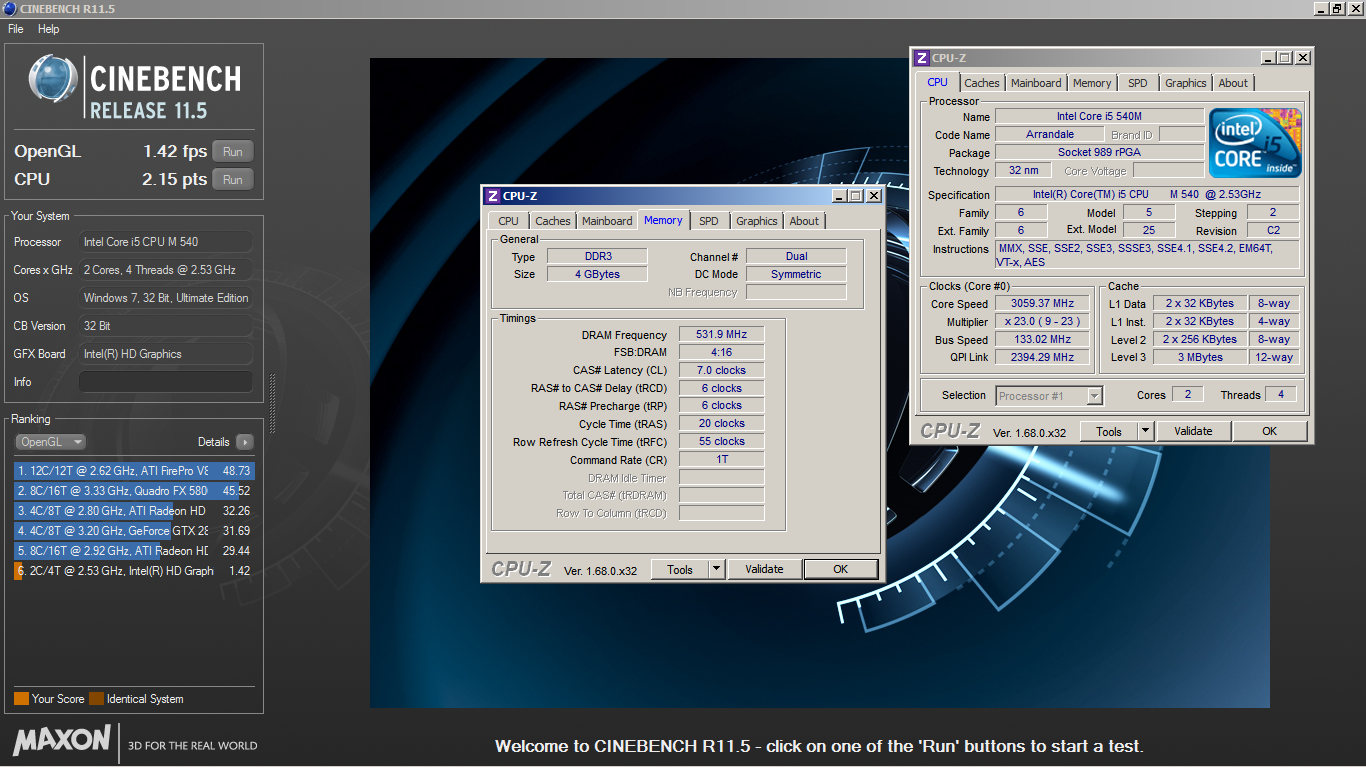Open About tab in right CPU-Z window
The height and width of the screenshot is (768, 1366).
click(x=1233, y=83)
